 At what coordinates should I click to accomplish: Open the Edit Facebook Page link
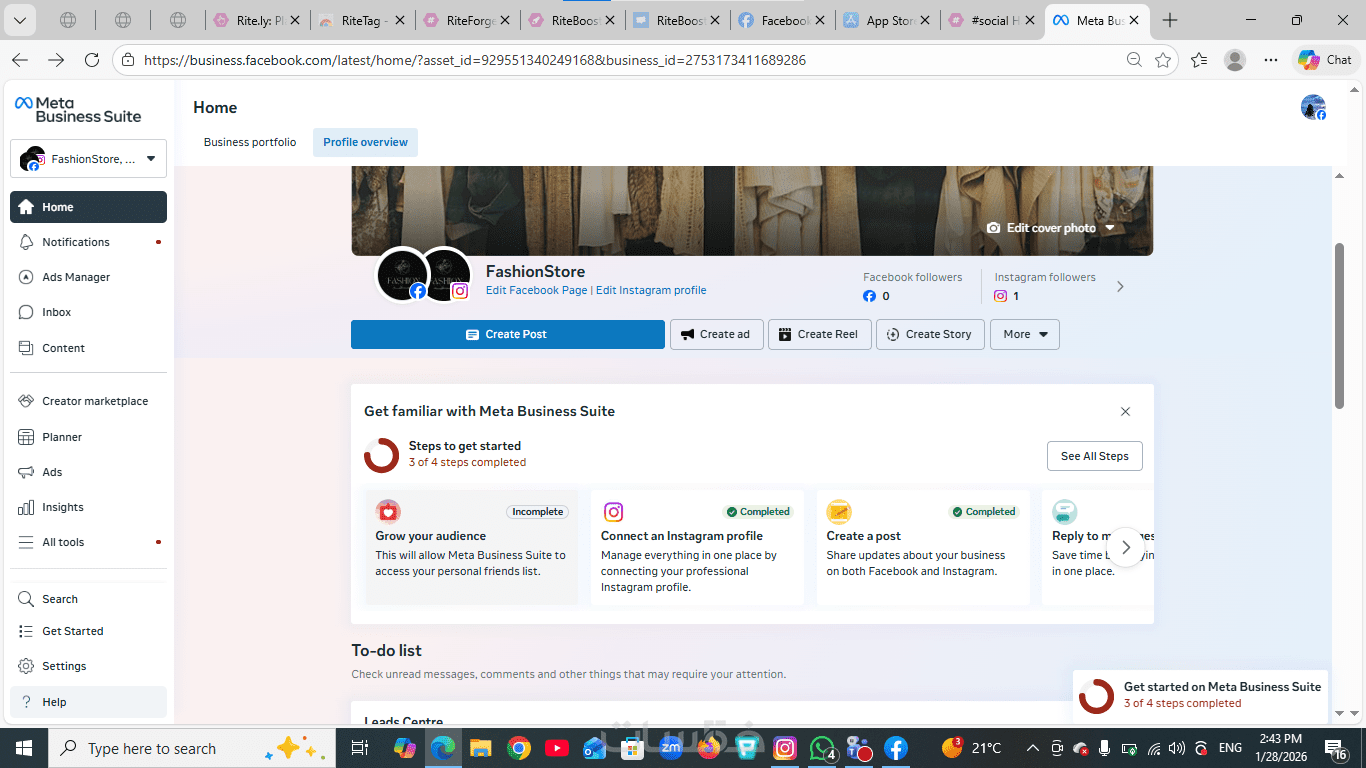coord(537,290)
